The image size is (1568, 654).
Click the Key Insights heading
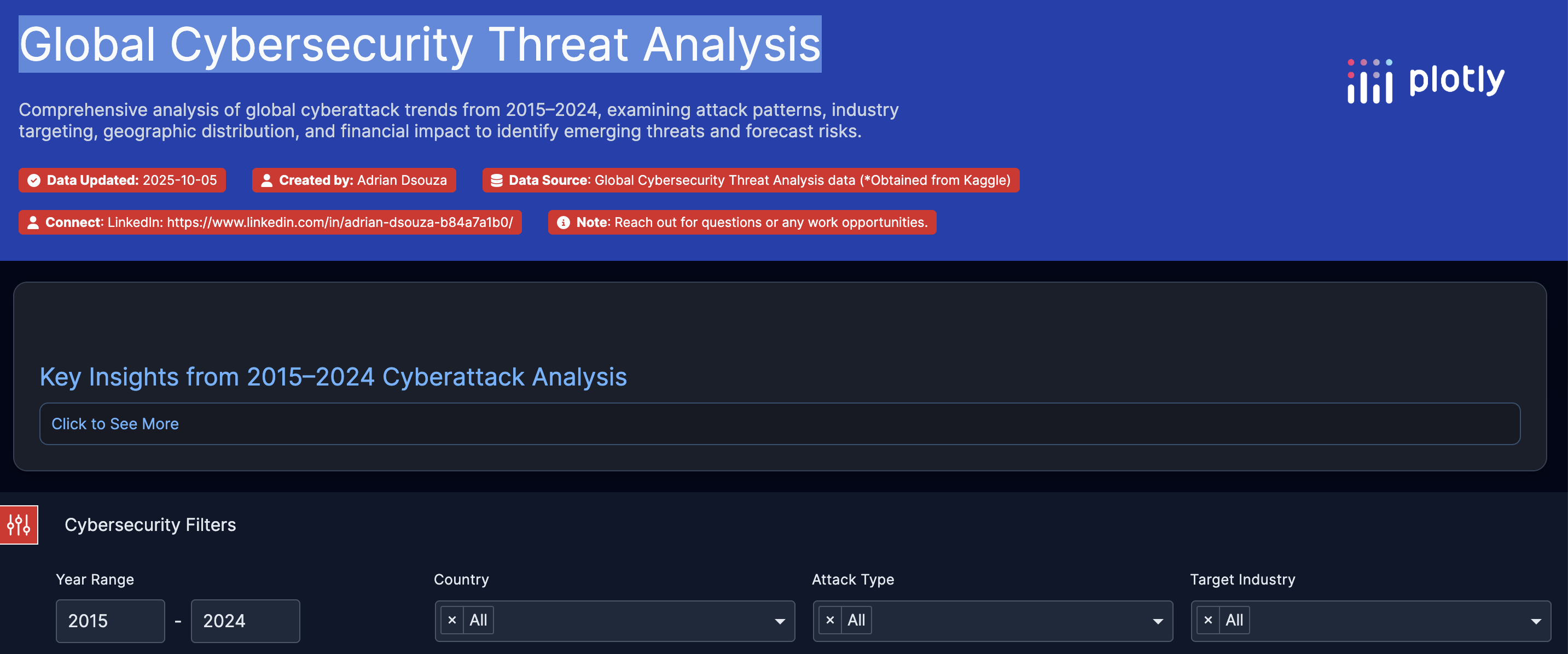[333, 377]
